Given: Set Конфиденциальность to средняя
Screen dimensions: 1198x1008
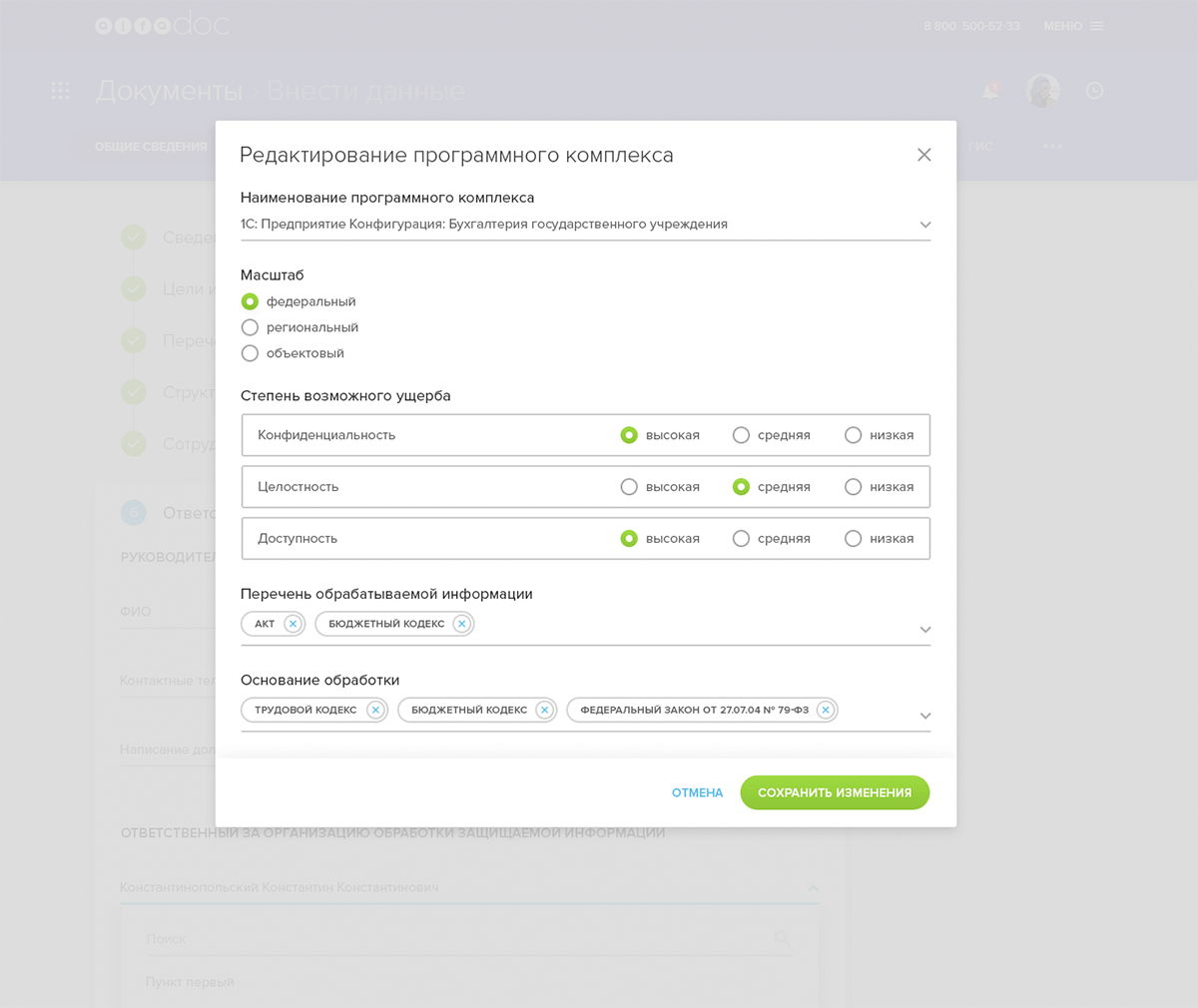Looking at the screenshot, I should pyautogui.click(x=741, y=435).
